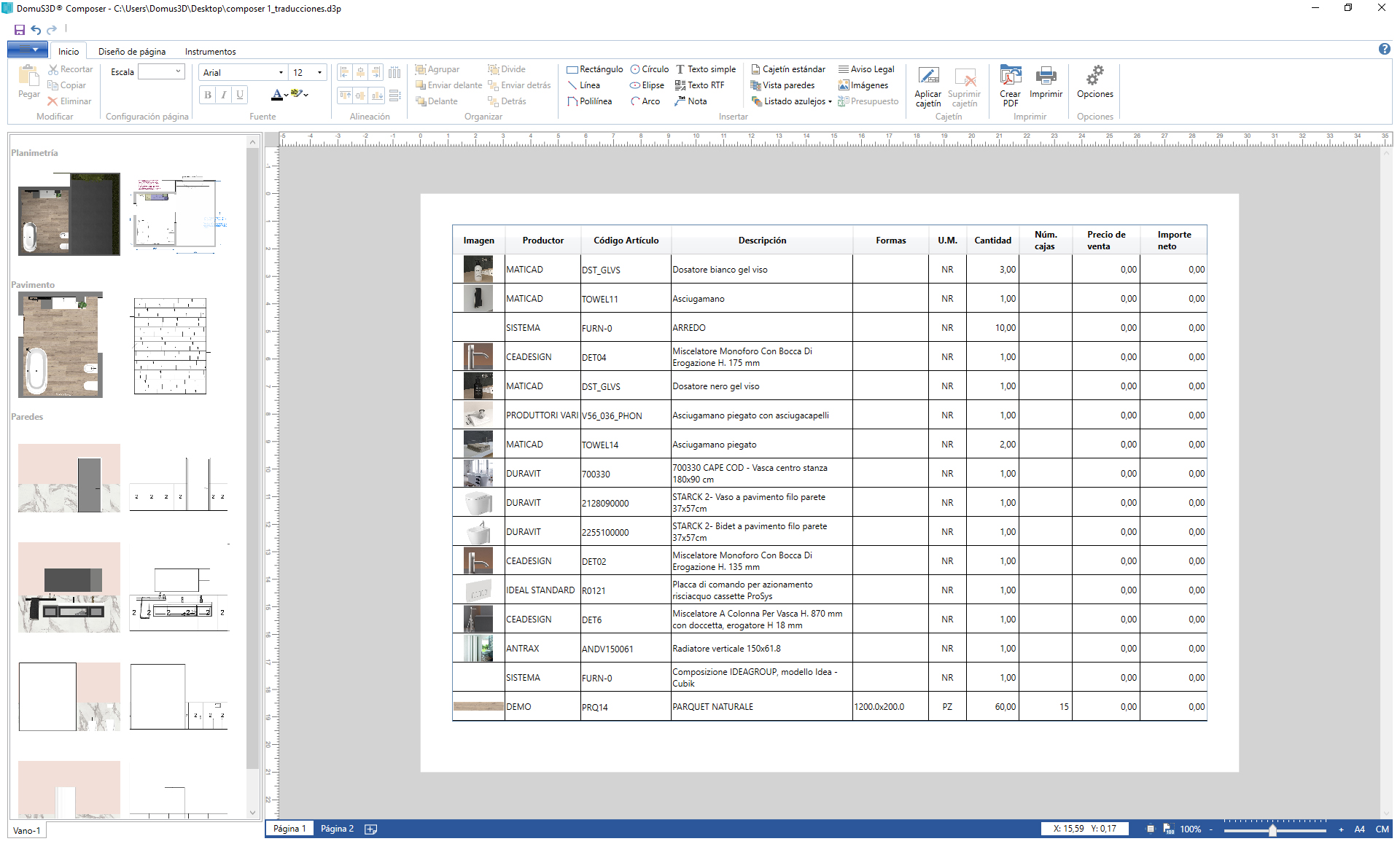Screen dimensions: 1400x844
Task: Click Recortar scissors icon
Action: click(70, 69)
